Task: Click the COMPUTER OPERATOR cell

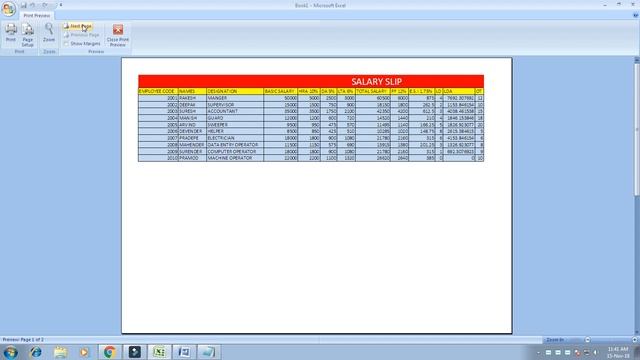Action: coord(235,151)
